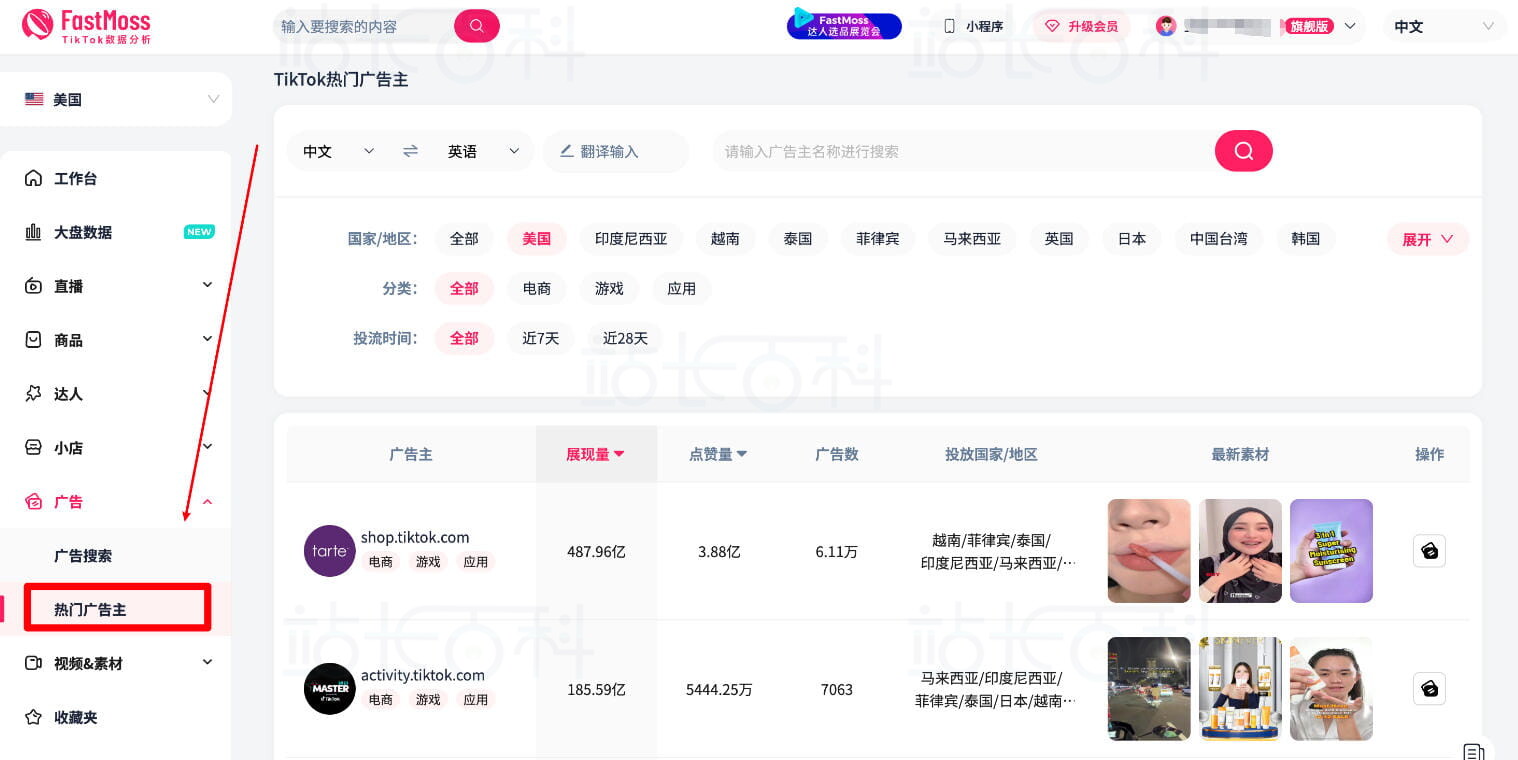Viewport: 1518px width, 760px height.
Task: Click the user avatar icon
Action: tap(1166, 26)
